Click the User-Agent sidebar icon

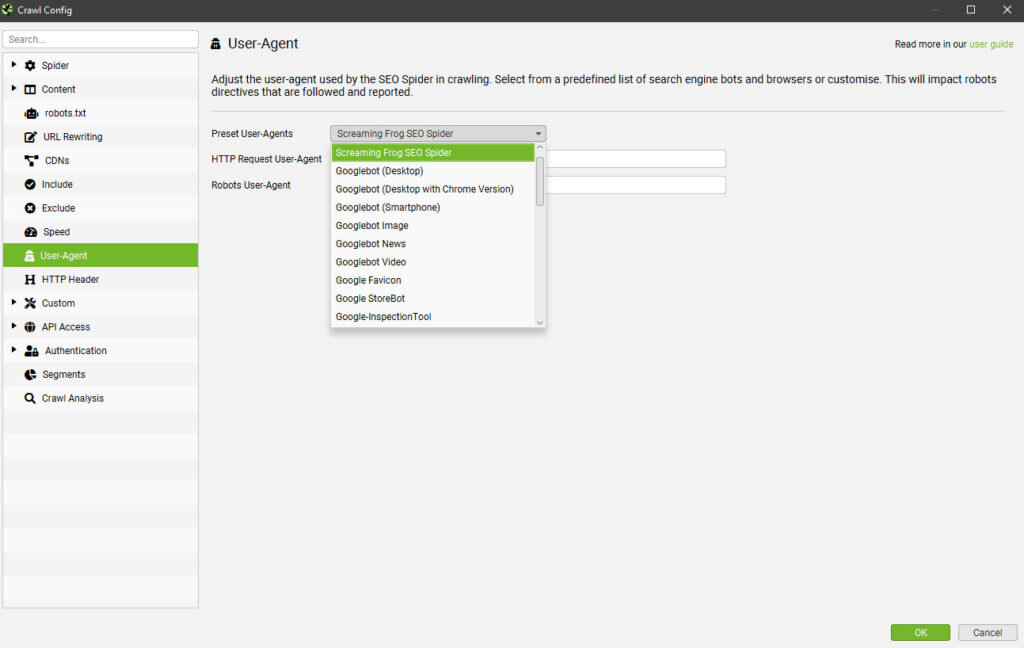click(x=29, y=255)
